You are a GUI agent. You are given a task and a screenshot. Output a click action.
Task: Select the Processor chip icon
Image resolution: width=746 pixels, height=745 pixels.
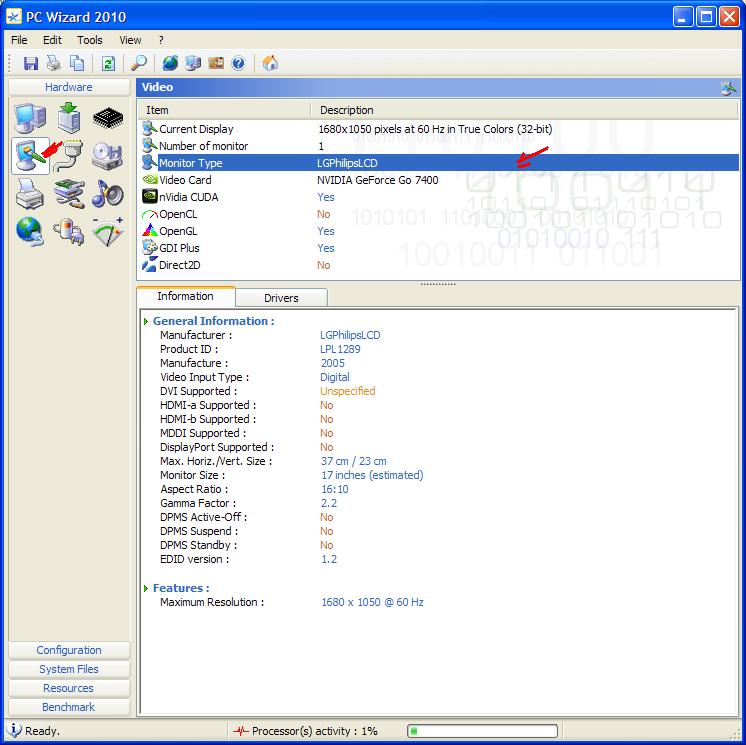[x=108, y=118]
